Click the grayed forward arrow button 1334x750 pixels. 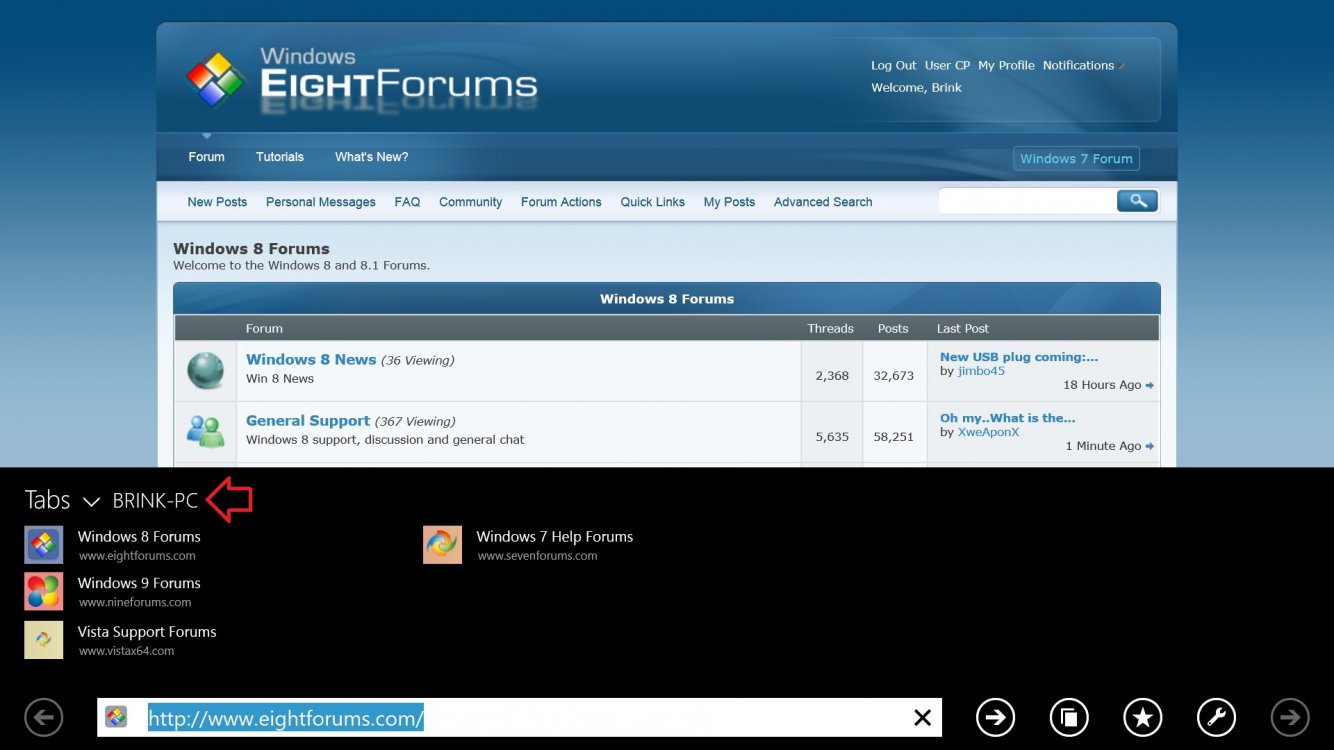(1290, 717)
